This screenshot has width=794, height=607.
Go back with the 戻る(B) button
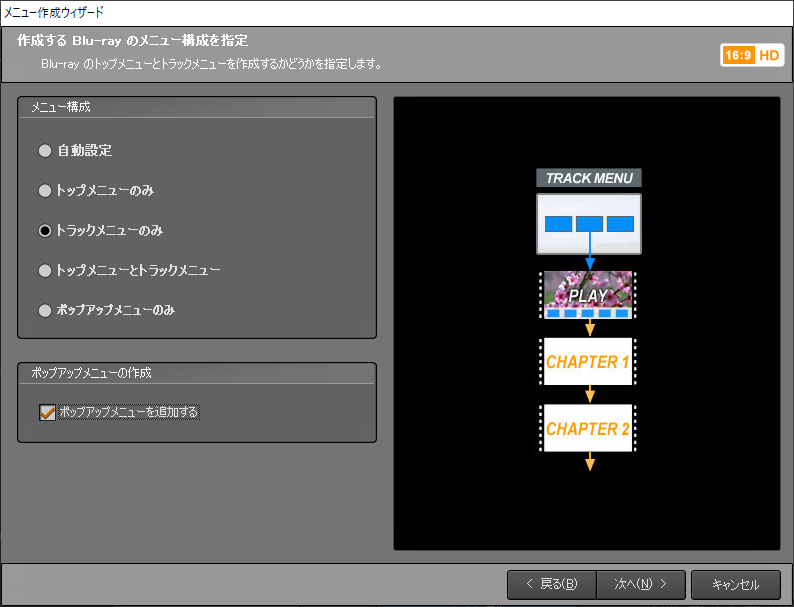pyautogui.click(x=552, y=584)
